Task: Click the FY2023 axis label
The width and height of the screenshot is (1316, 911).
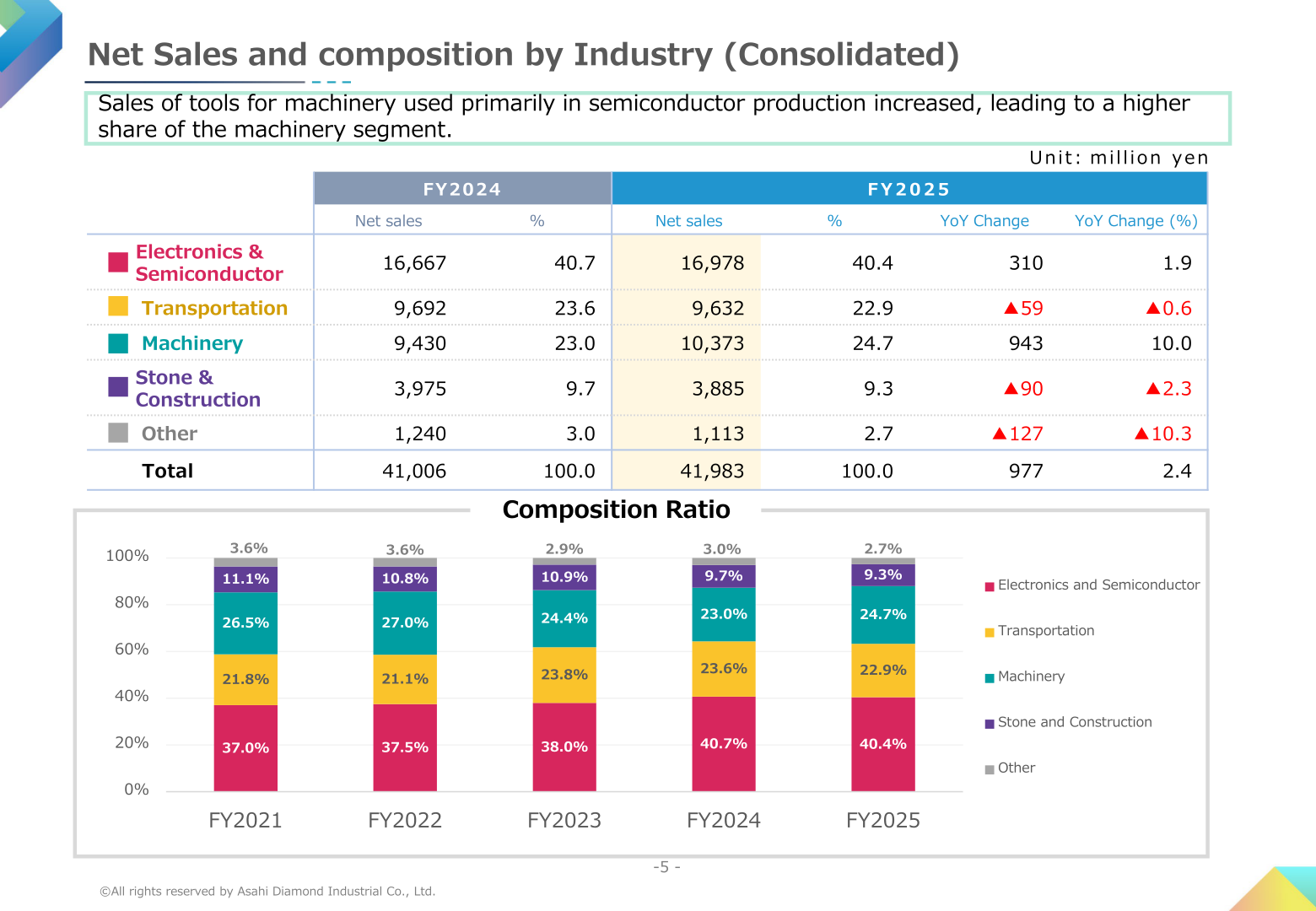Action: [564, 820]
